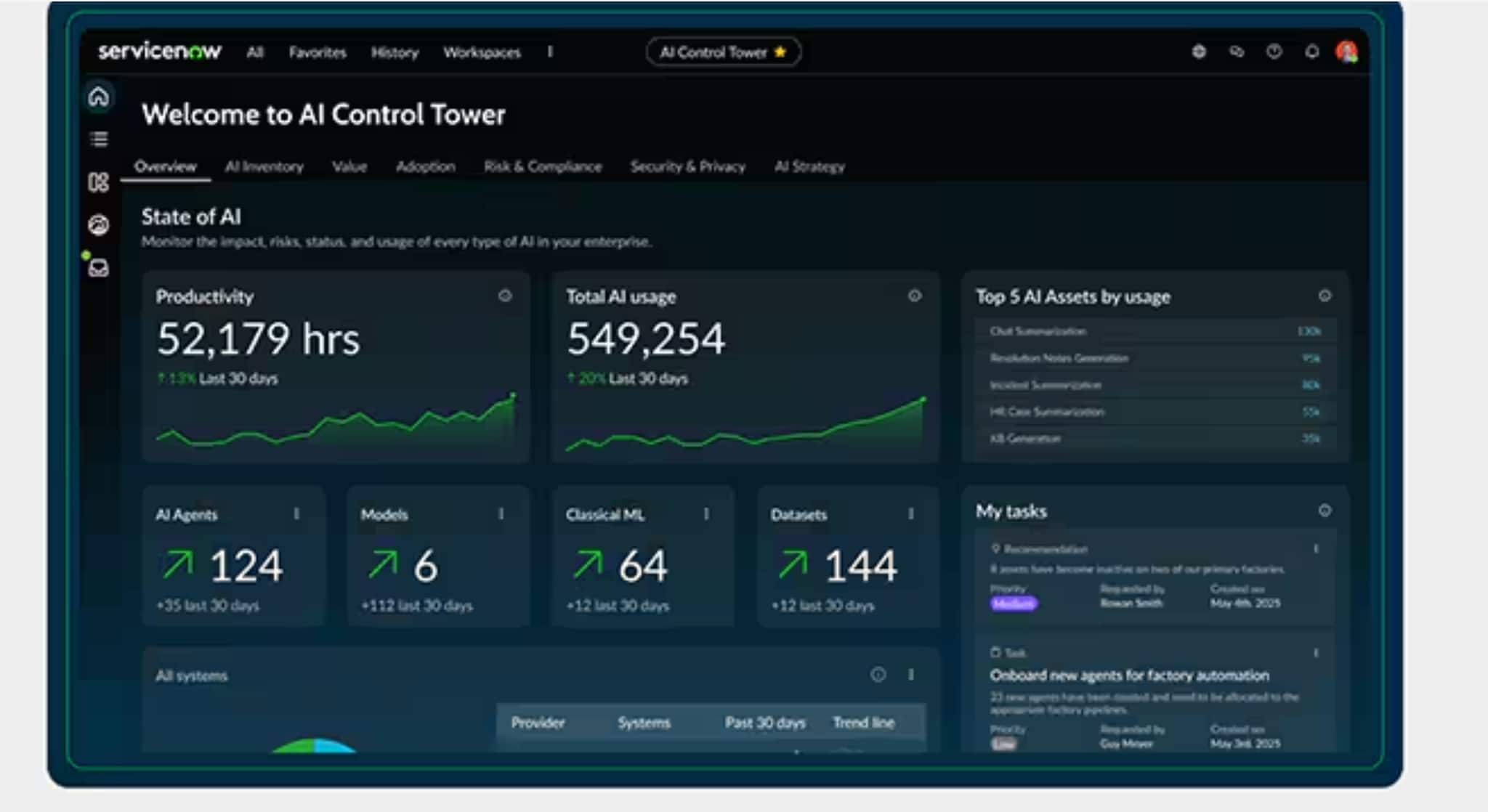Open the dashboards grid icon in sidebar

[99, 182]
